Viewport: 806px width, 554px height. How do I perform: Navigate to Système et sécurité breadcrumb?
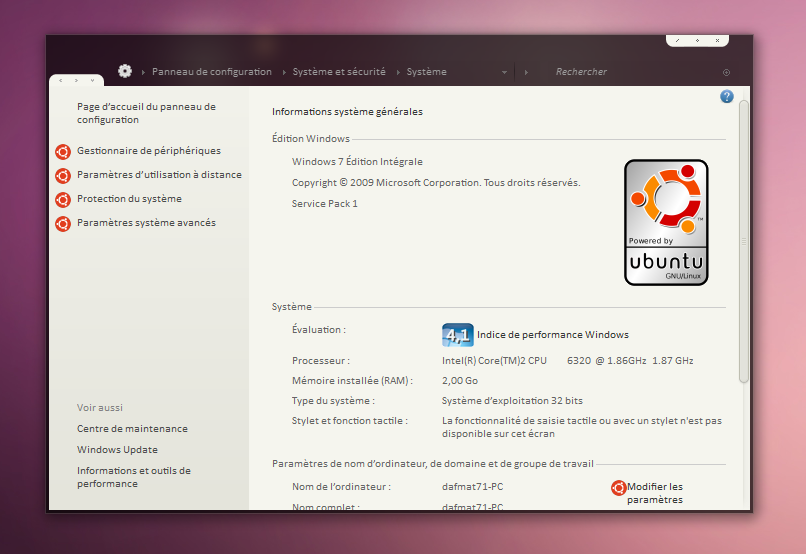[339, 72]
